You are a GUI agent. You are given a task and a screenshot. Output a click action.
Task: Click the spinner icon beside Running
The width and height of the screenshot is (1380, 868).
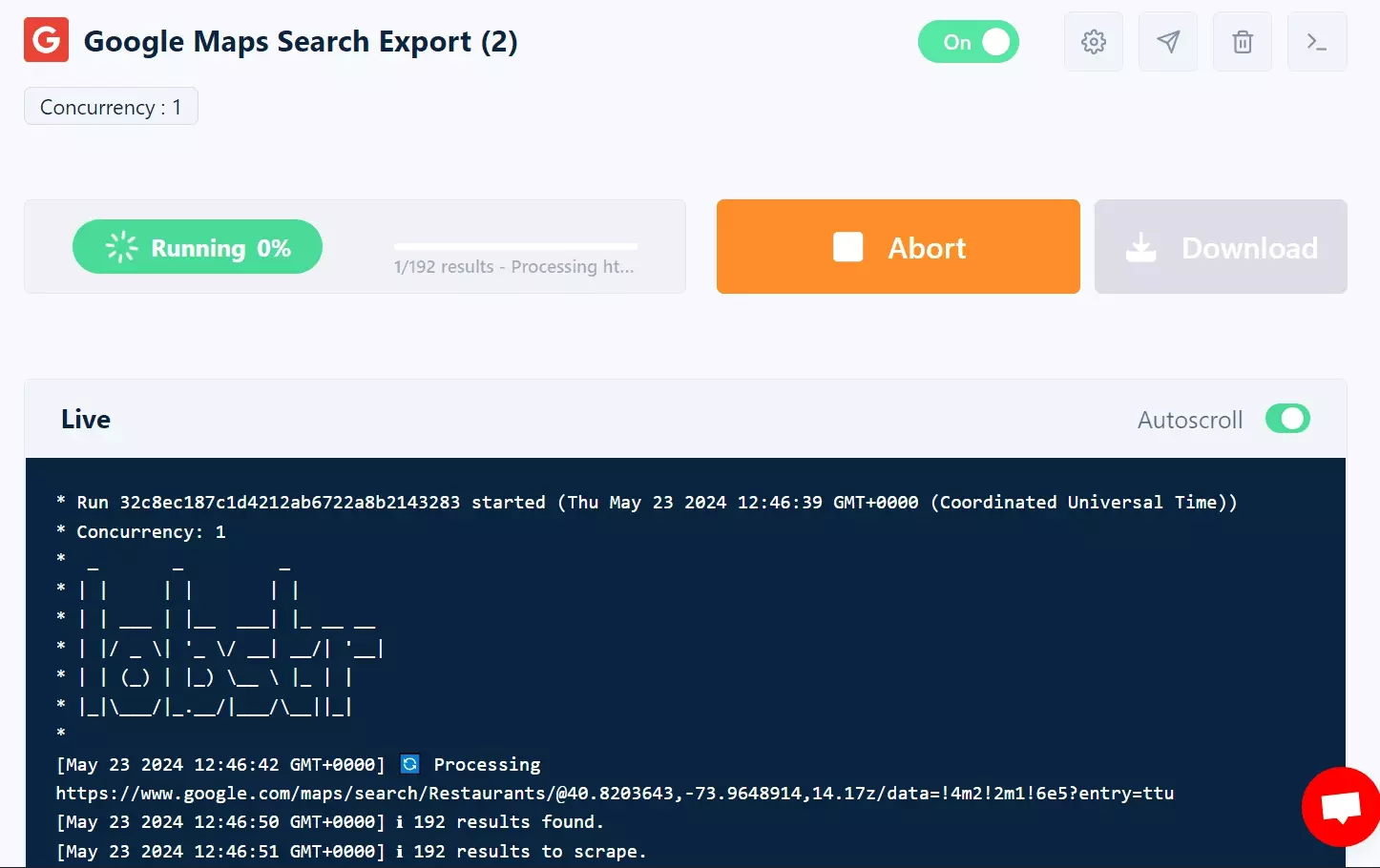pyautogui.click(x=121, y=247)
